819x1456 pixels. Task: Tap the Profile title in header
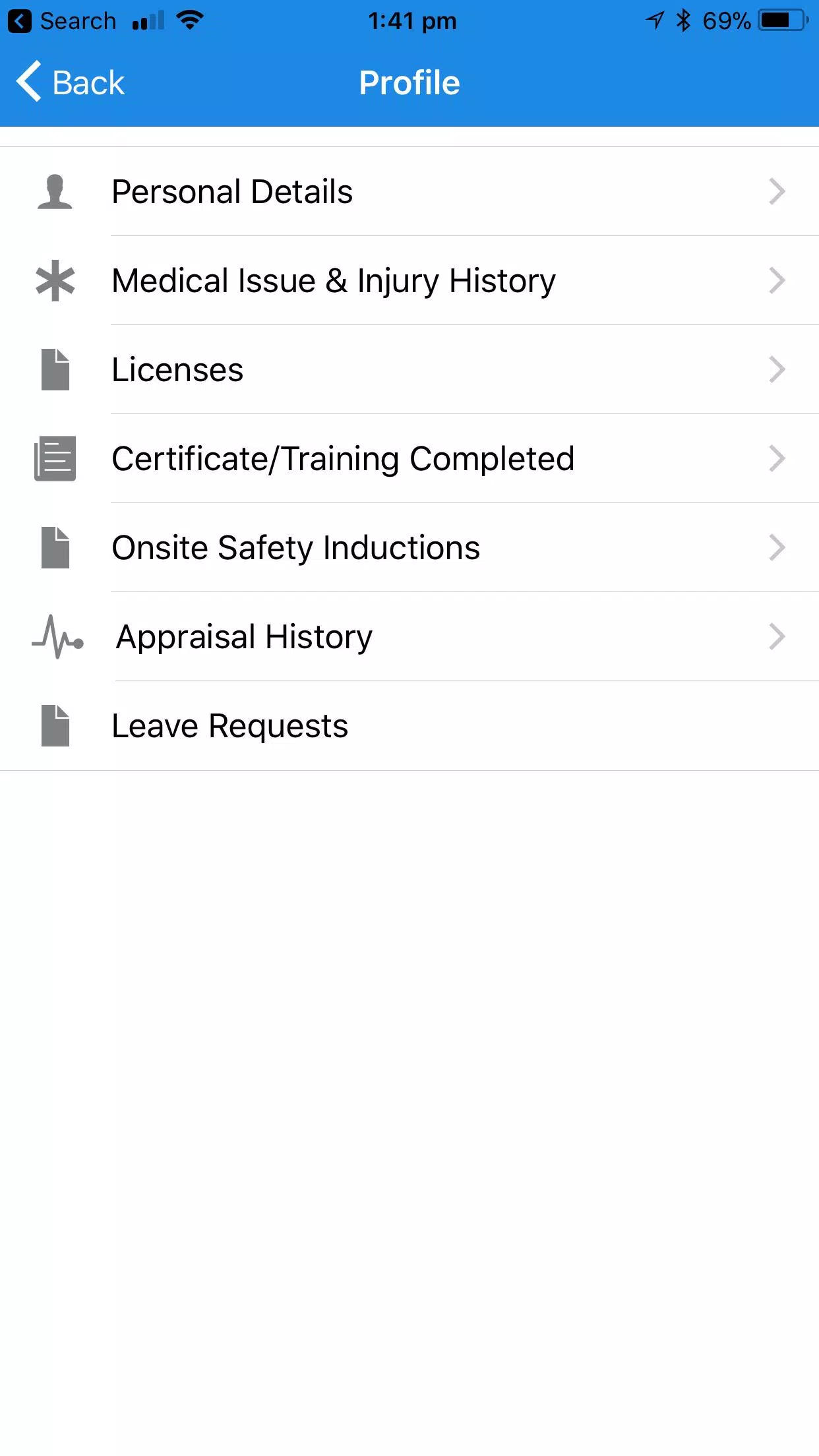click(409, 83)
